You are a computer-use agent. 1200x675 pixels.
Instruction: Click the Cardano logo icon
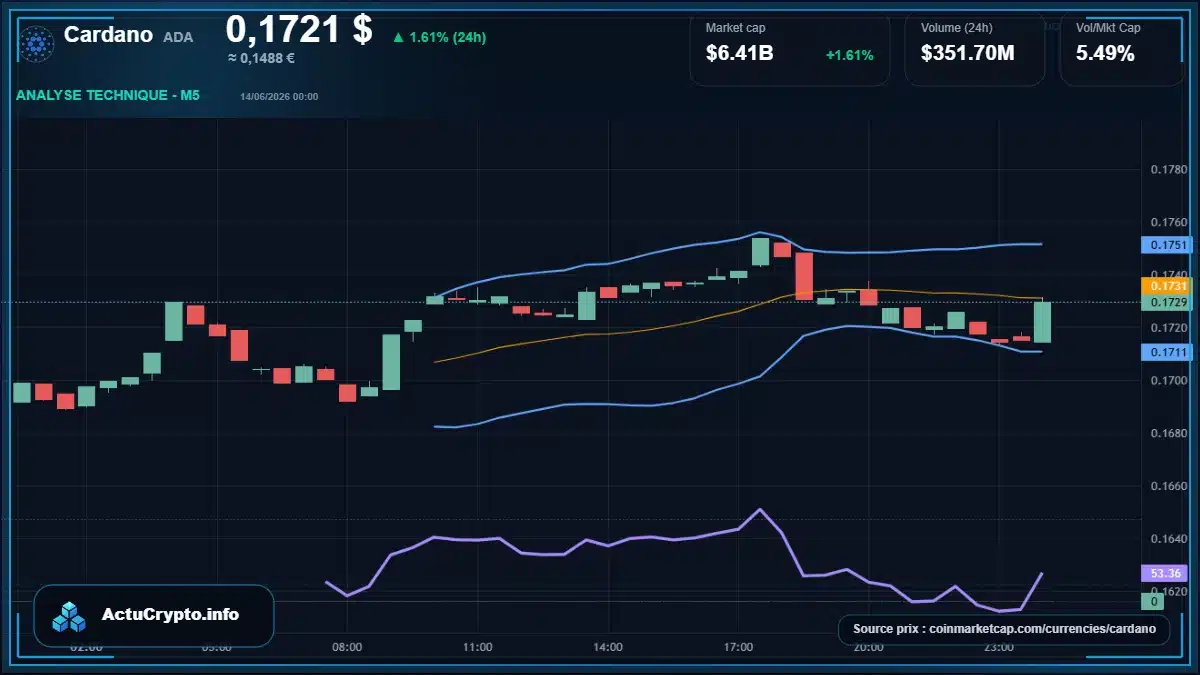click(38, 43)
